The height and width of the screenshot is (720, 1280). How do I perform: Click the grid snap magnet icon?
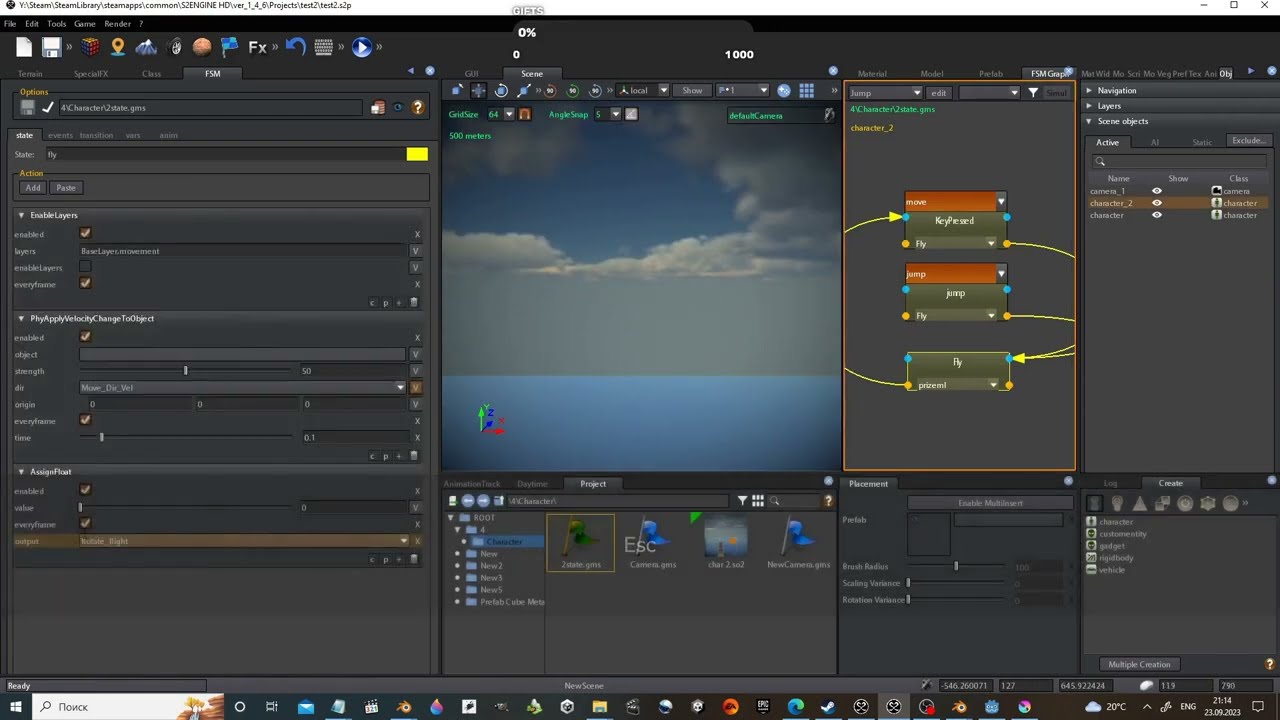[523, 114]
